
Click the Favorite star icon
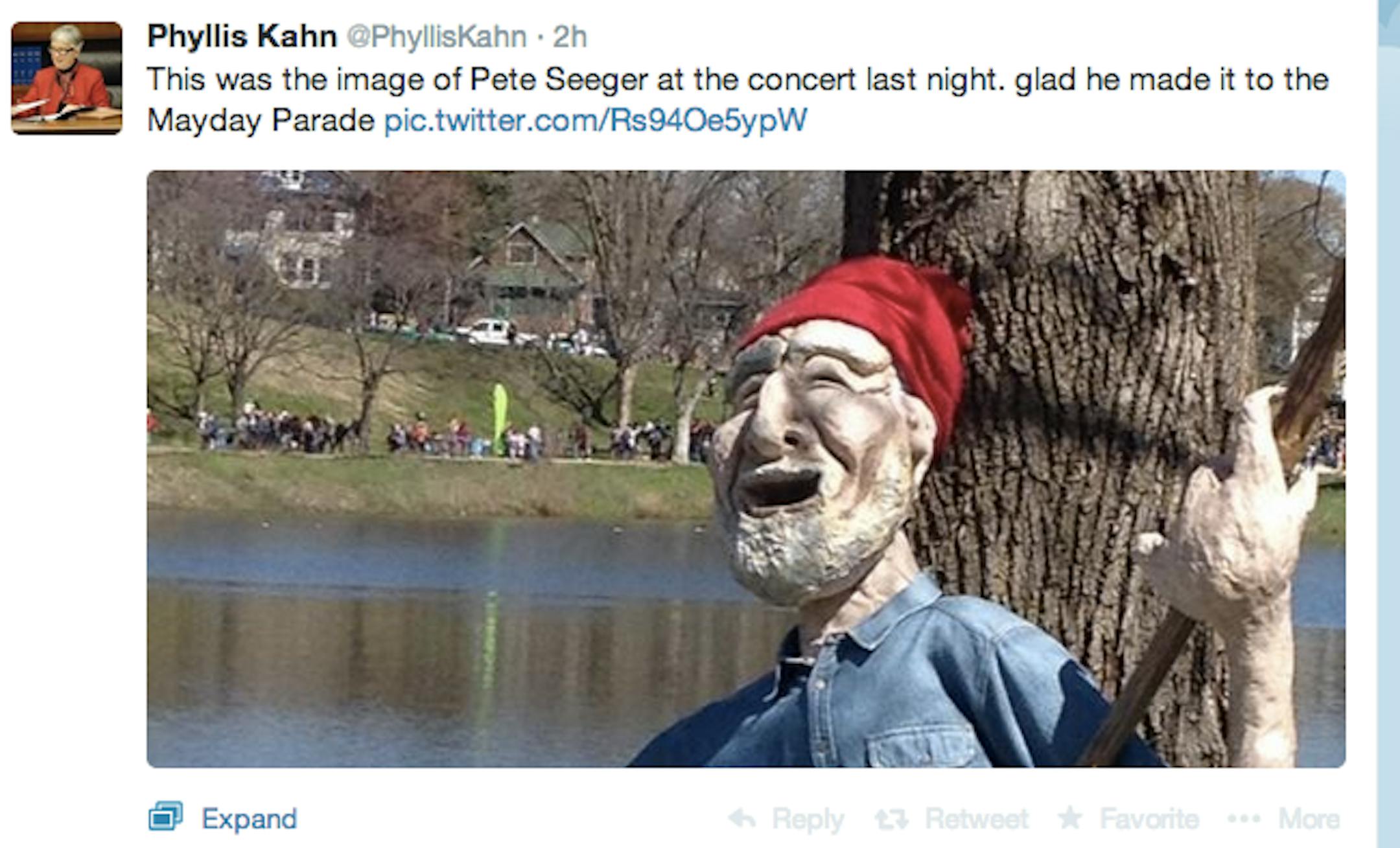1069,818
